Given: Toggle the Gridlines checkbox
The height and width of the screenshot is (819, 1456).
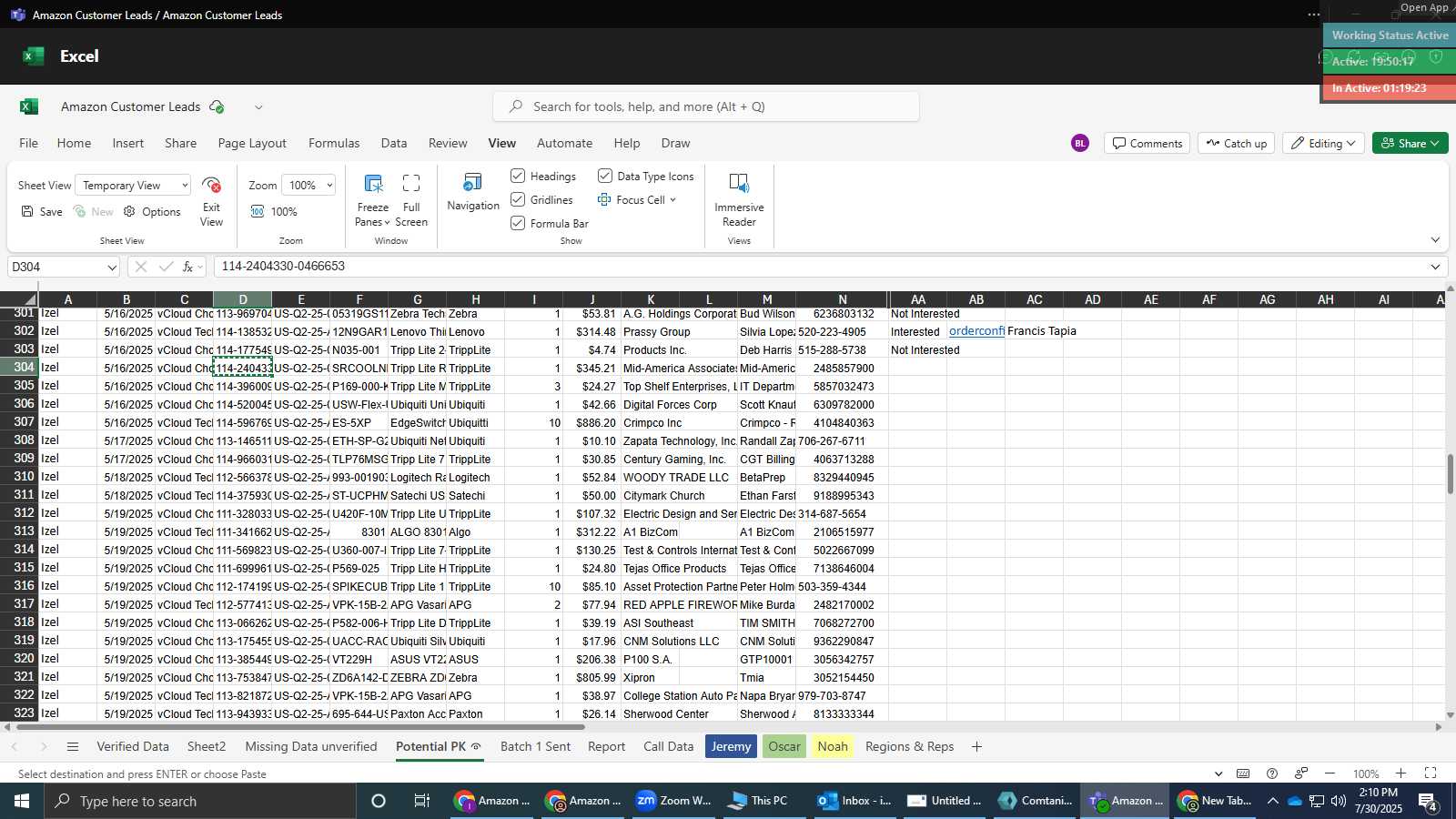Looking at the screenshot, I should (x=518, y=199).
